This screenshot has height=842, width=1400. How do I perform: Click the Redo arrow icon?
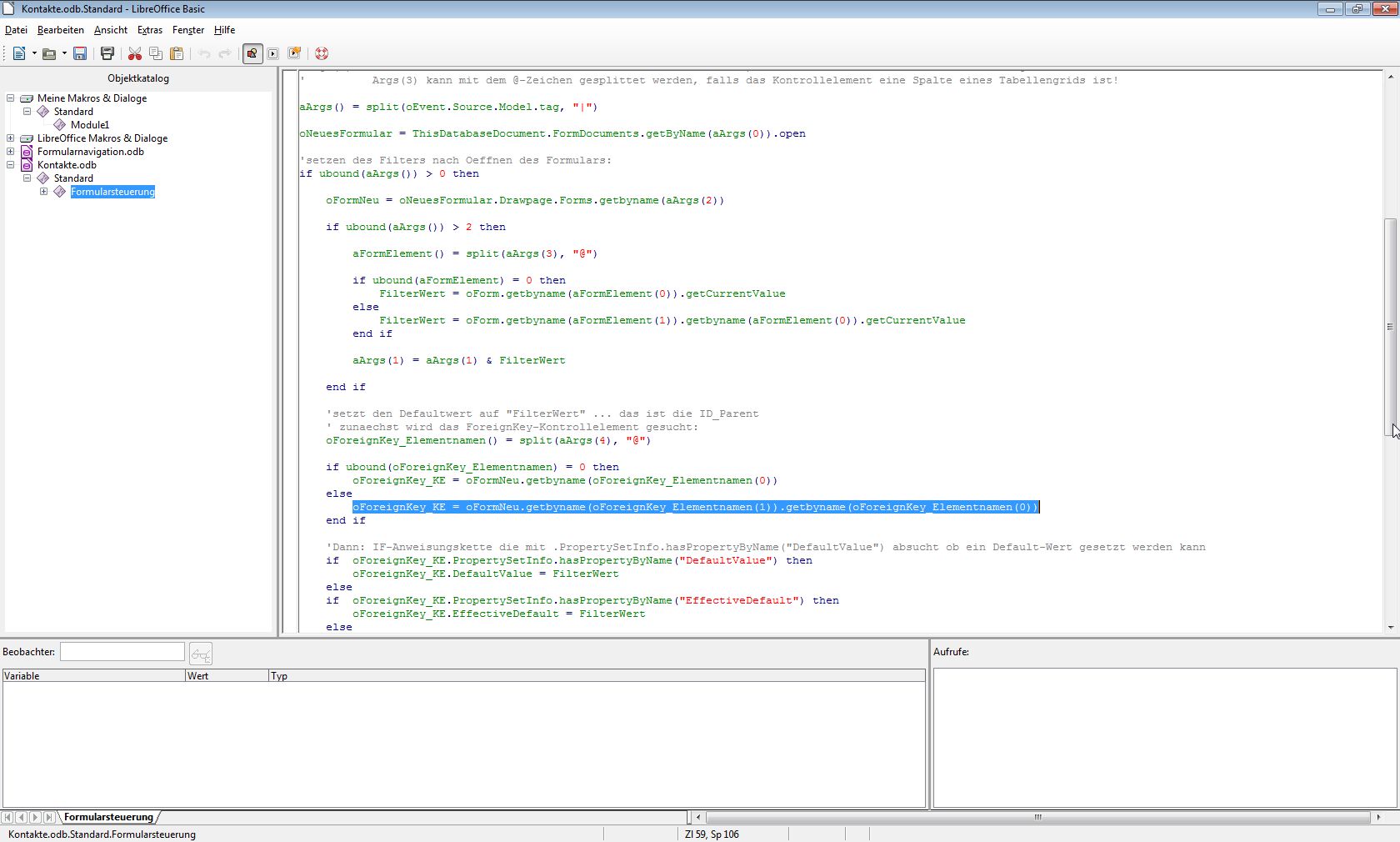225,53
